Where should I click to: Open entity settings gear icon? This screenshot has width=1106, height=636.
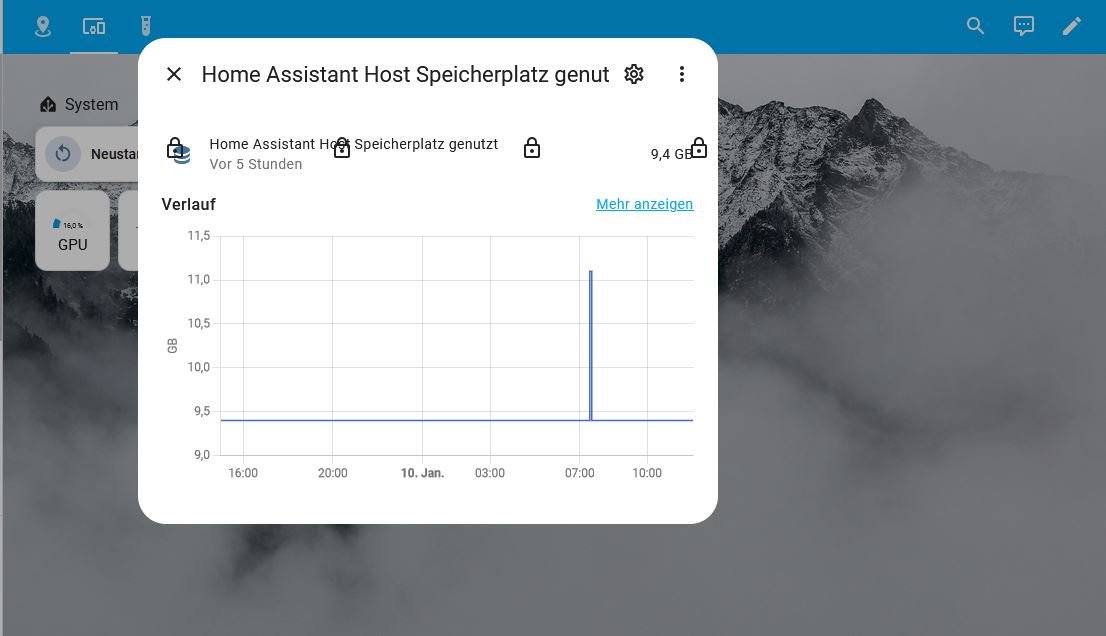tap(633, 74)
